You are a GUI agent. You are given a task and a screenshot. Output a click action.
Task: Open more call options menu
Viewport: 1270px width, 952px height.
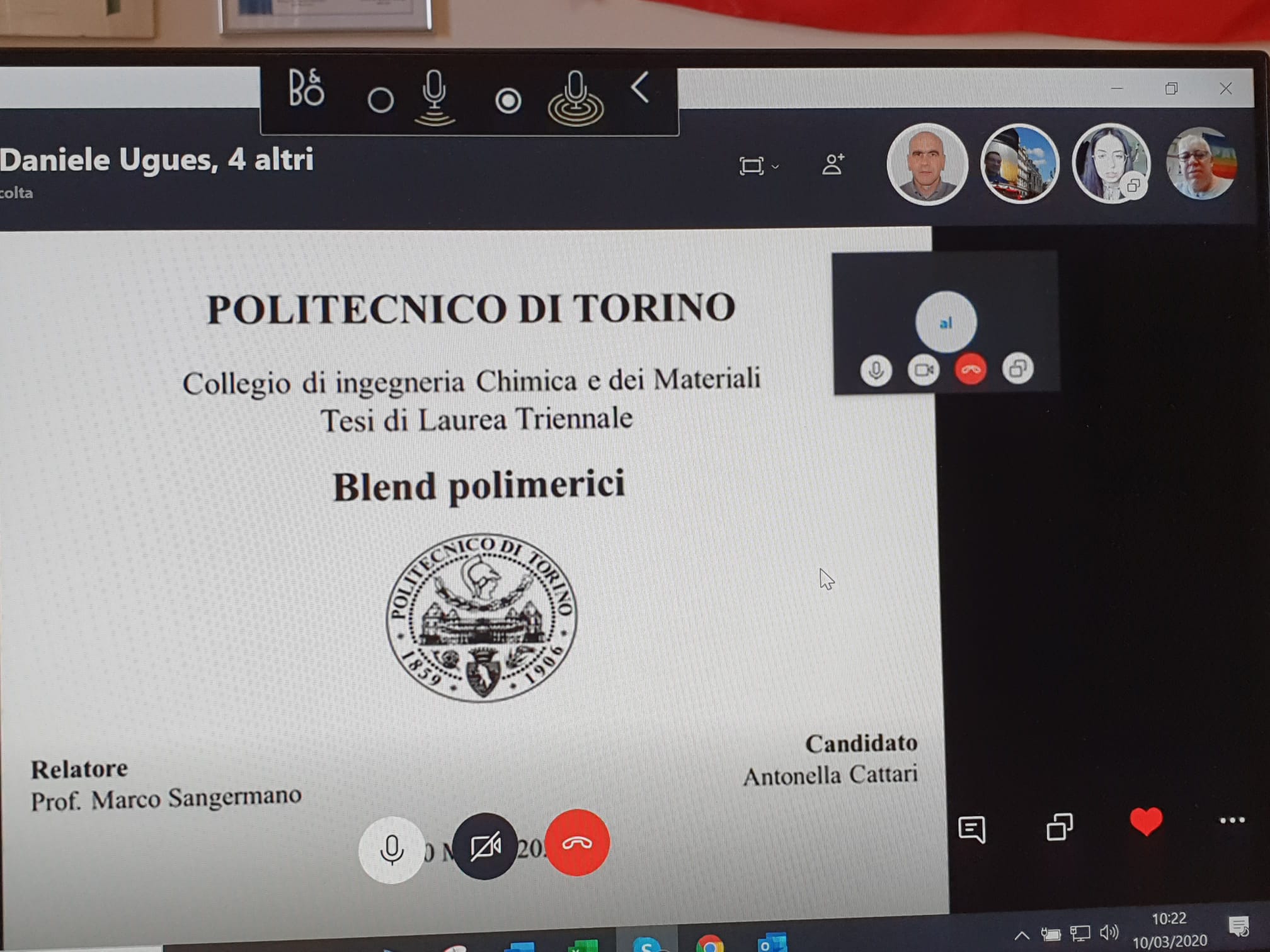(1232, 820)
